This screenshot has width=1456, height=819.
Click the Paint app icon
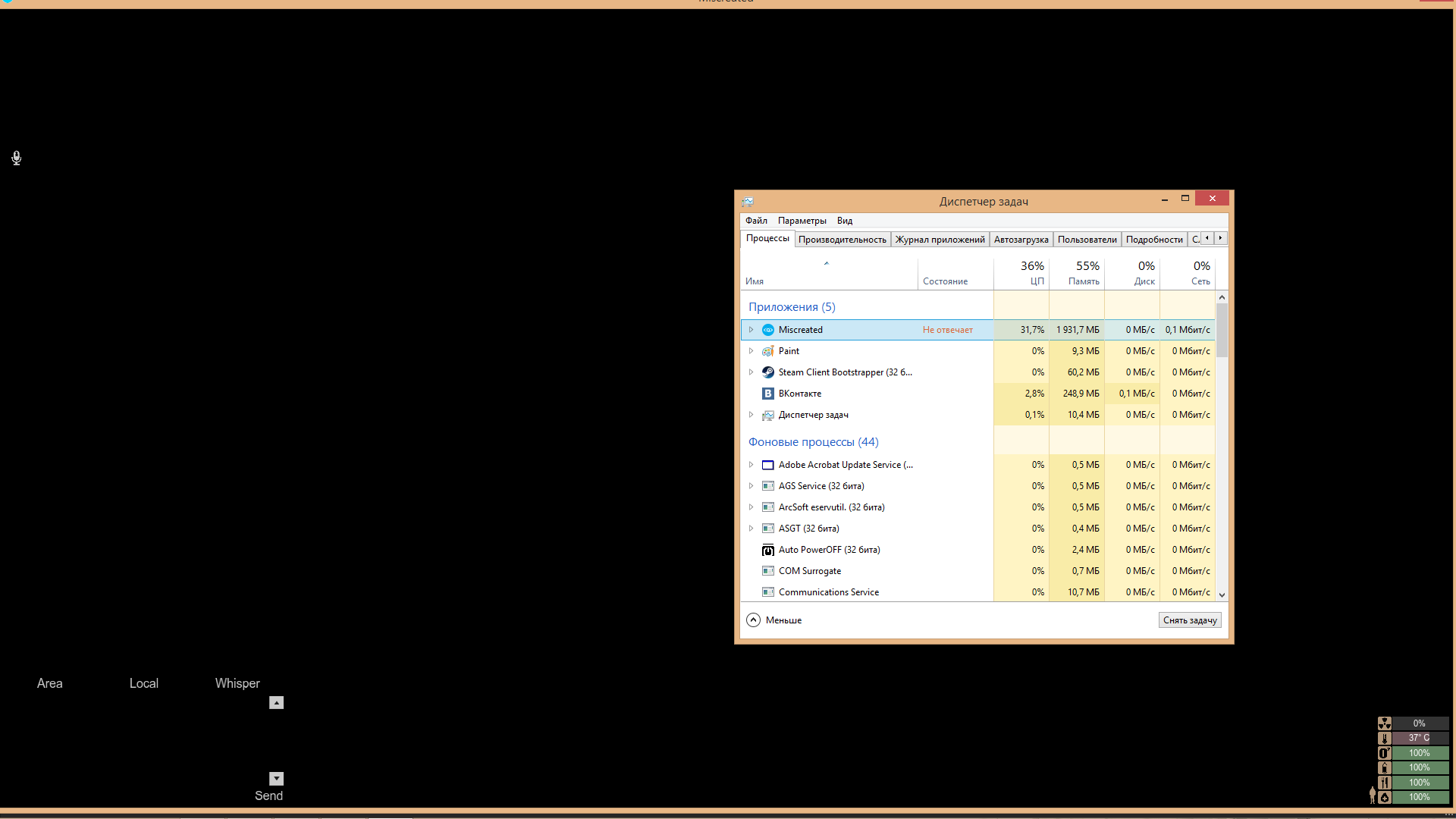tap(767, 351)
